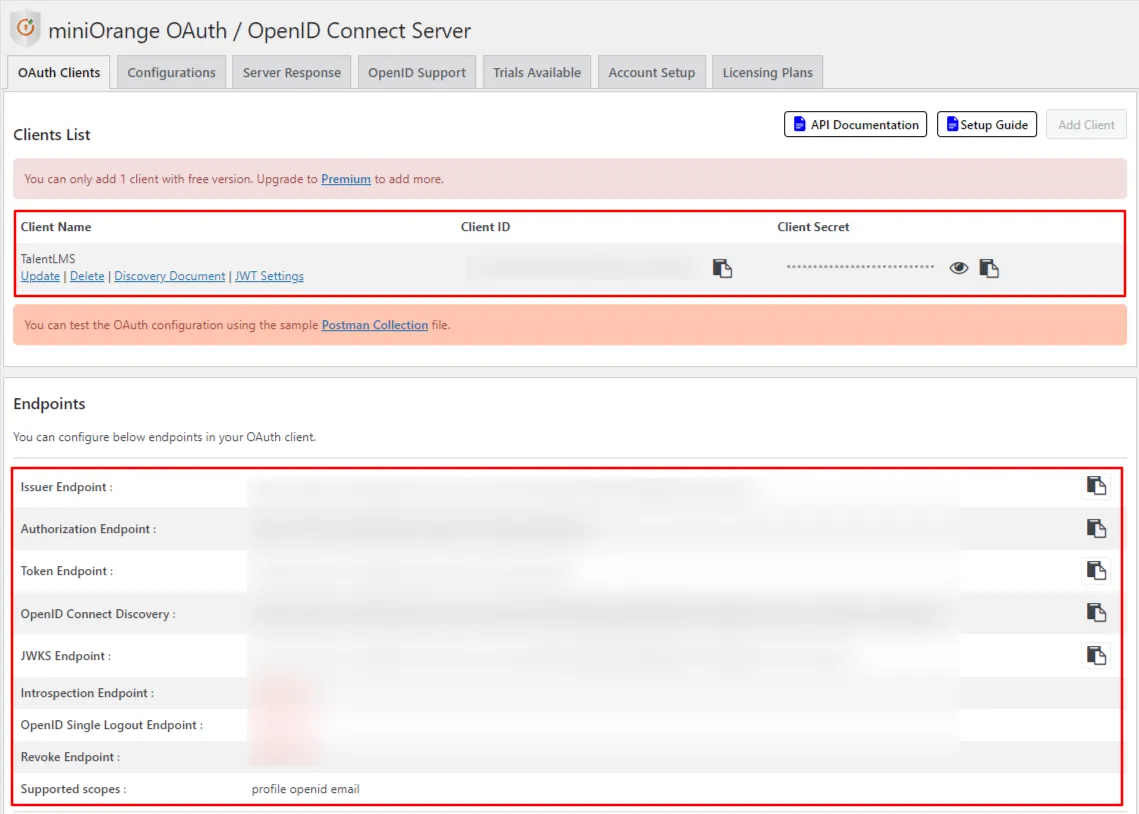Open the API Documentation button
Viewport: 1139px width, 814px height.
855,124
